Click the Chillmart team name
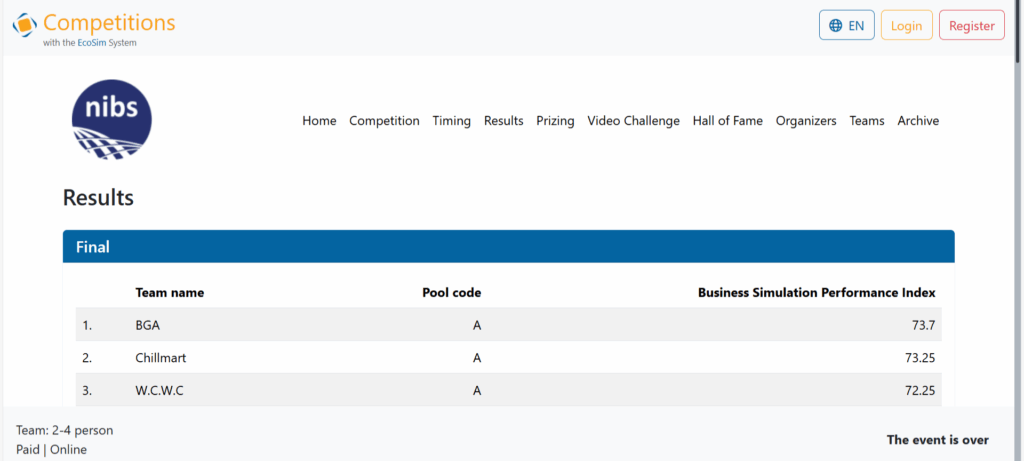Image resolution: width=1024 pixels, height=461 pixels. coord(160,358)
